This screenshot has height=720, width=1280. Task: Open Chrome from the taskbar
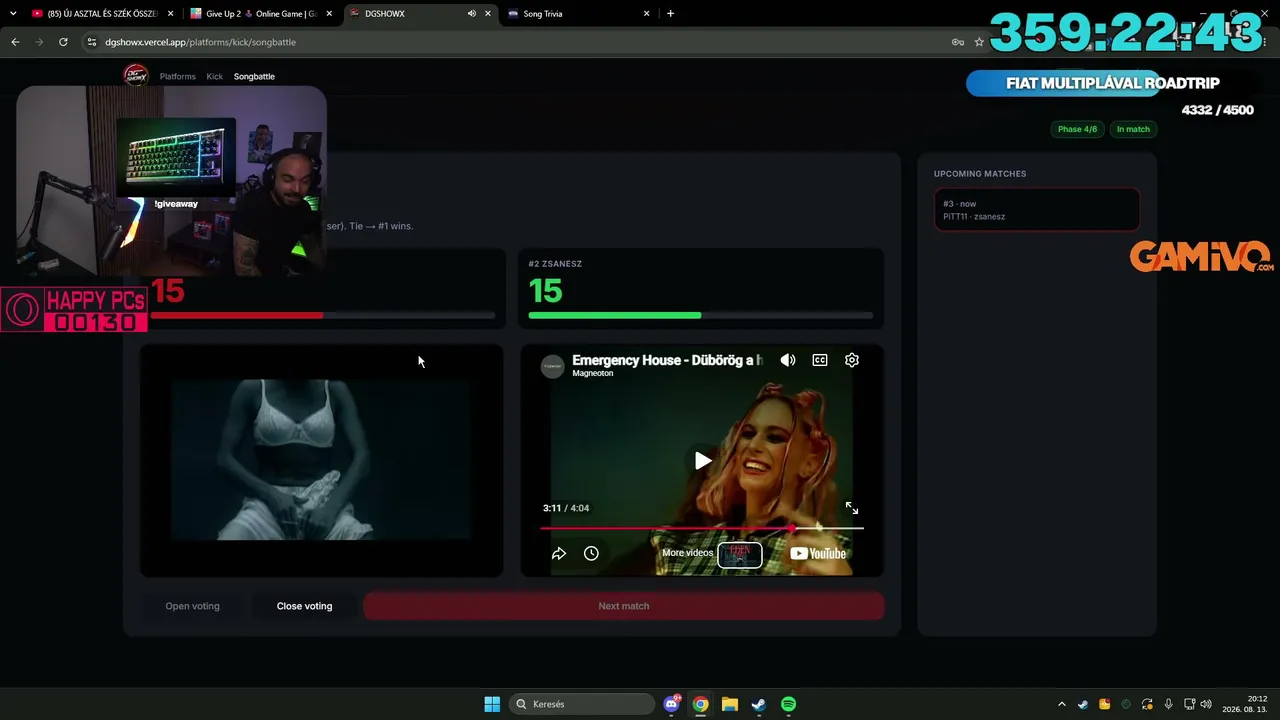701,704
